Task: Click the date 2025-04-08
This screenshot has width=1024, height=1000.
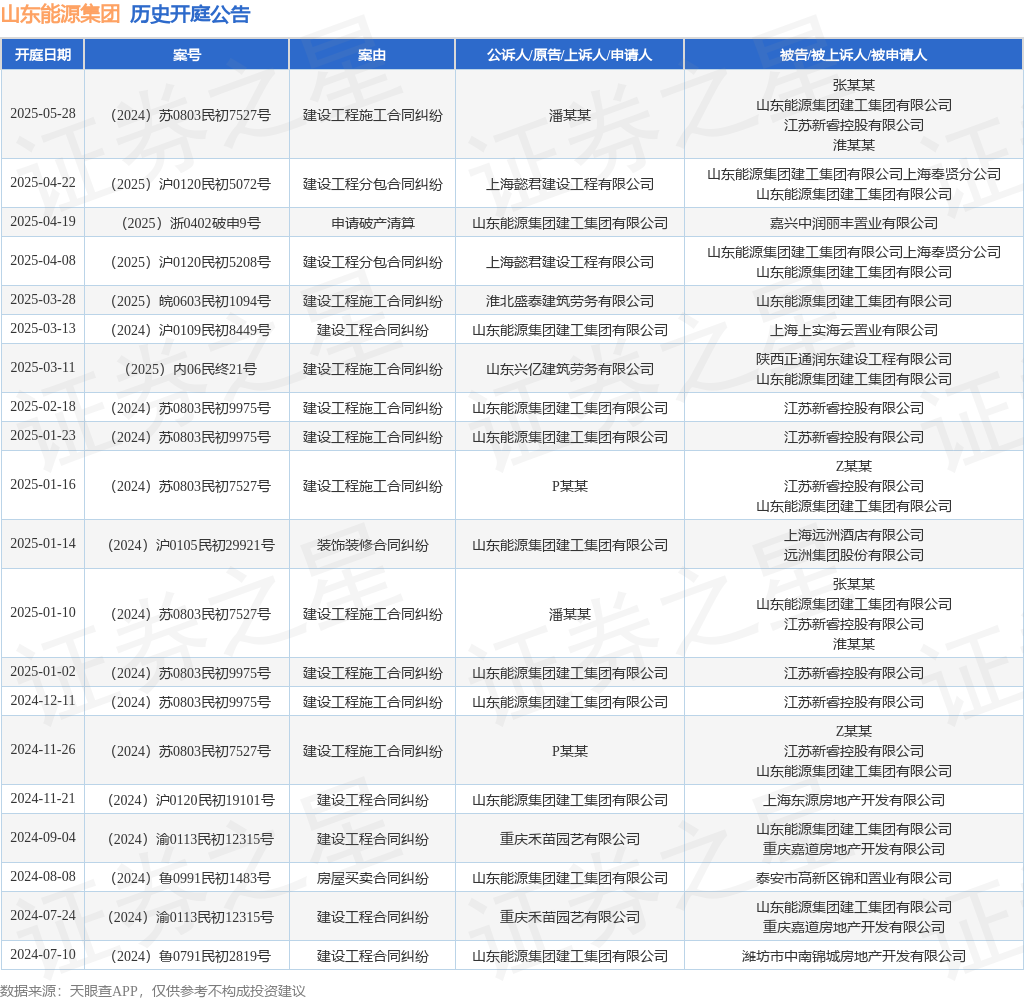Action: pyautogui.click(x=43, y=261)
